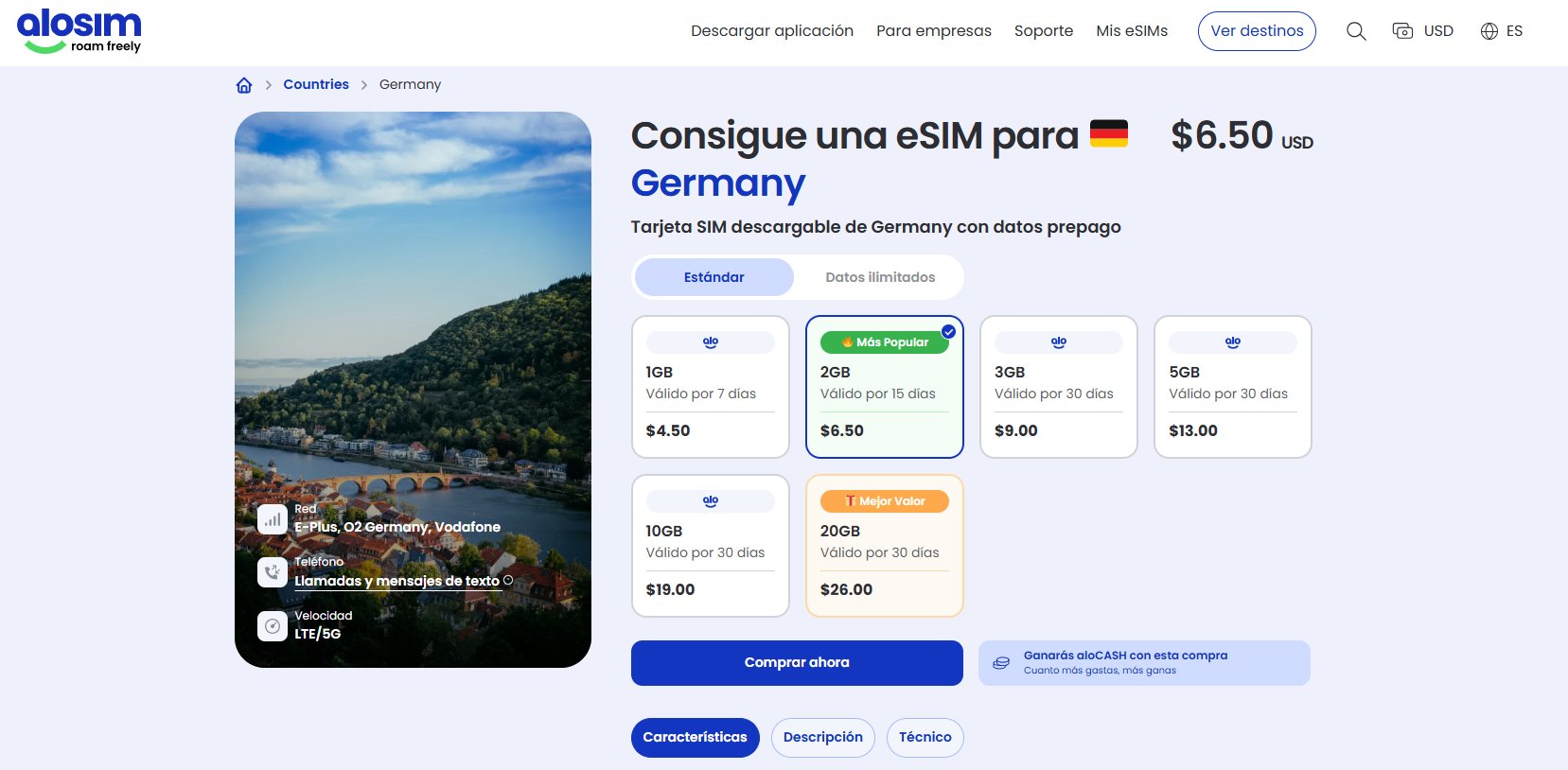Screen dimensions: 1568x770
Task: Show the Técnico tab
Action: click(x=925, y=738)
